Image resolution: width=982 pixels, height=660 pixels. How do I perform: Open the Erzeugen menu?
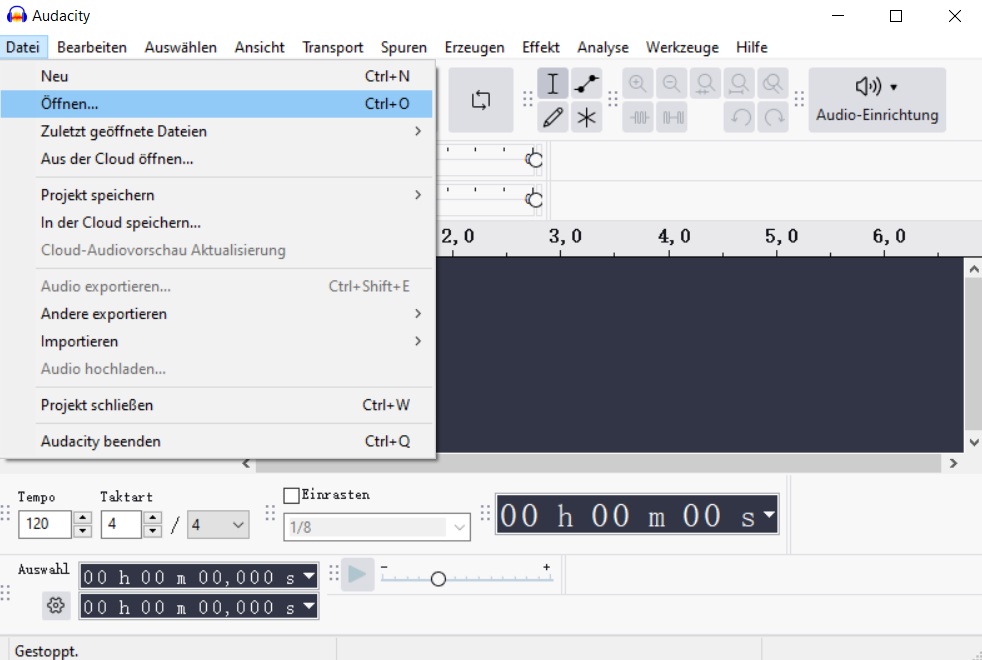[x=474, y=48]
